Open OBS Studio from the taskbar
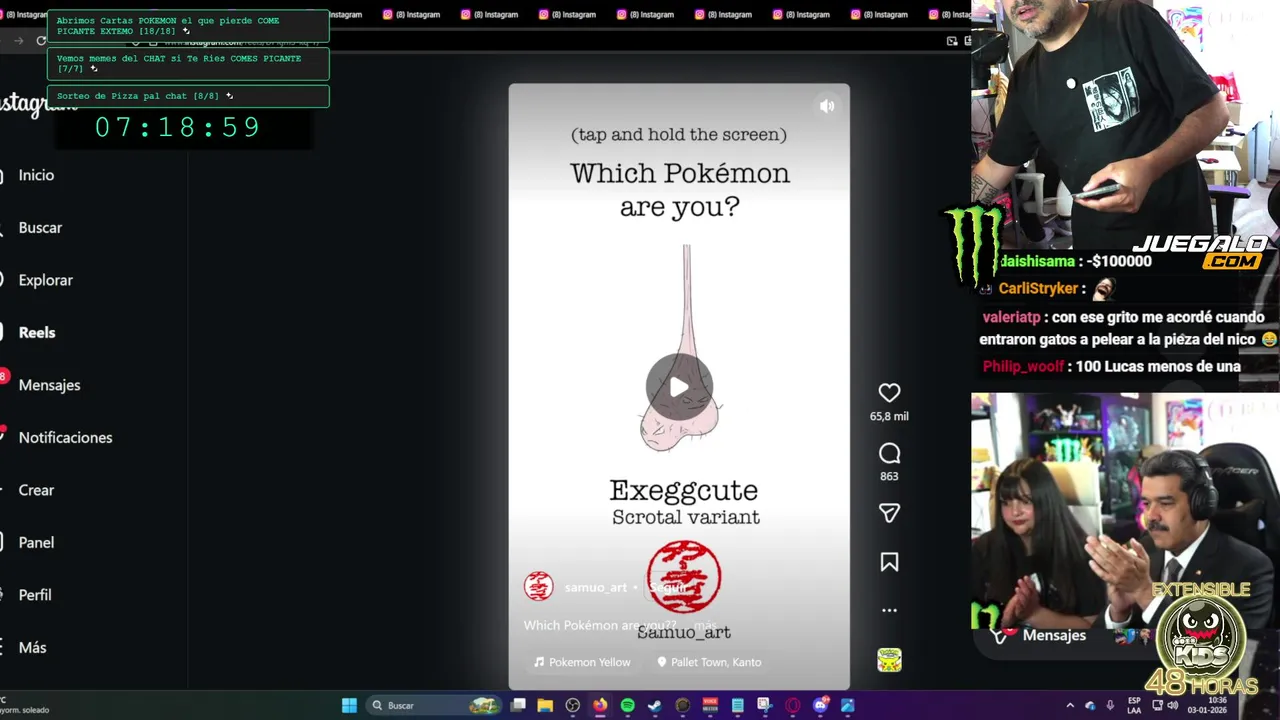Screen dimensions: 1280x720 coord(572,705)
